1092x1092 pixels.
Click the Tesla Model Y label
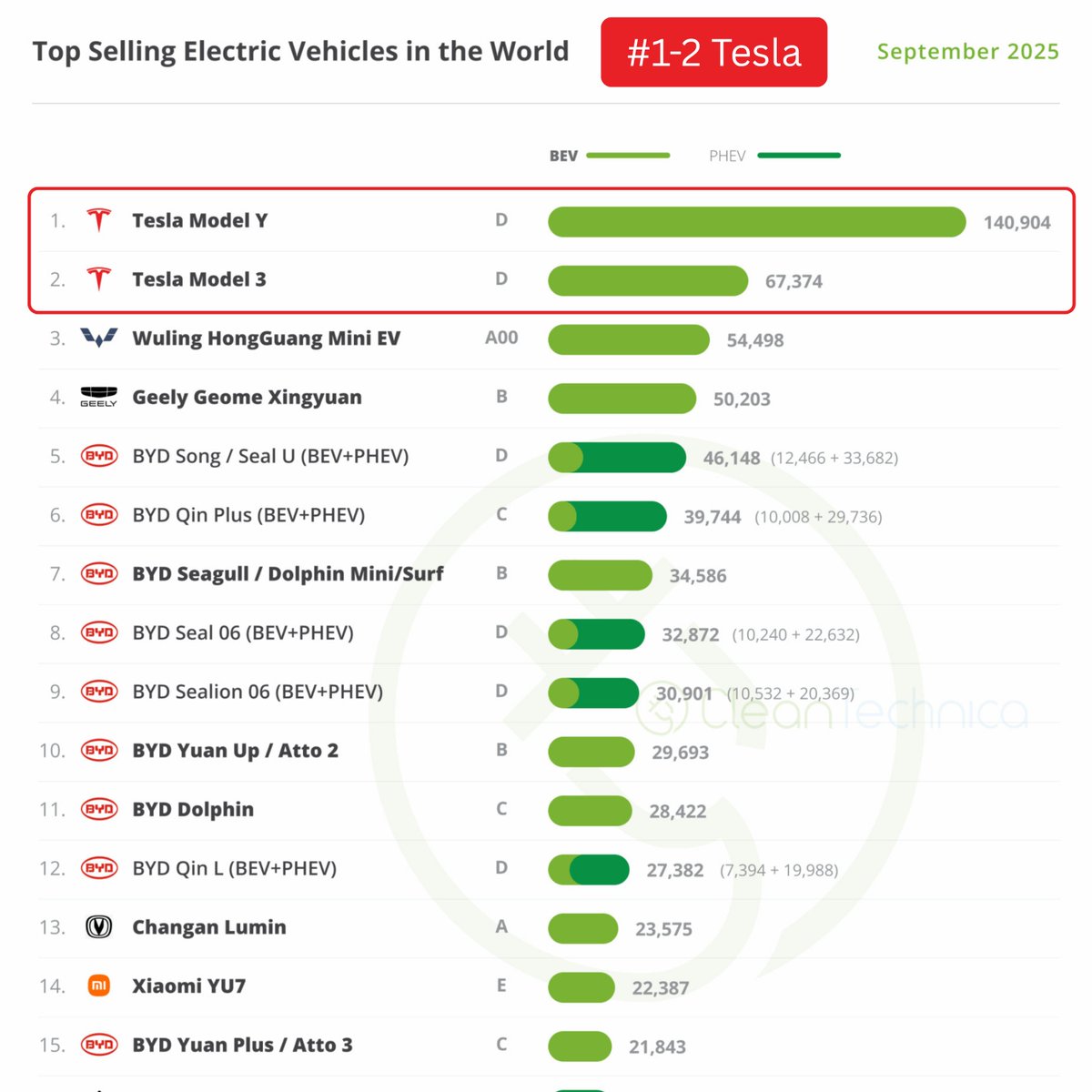click(x=200, y=220)
